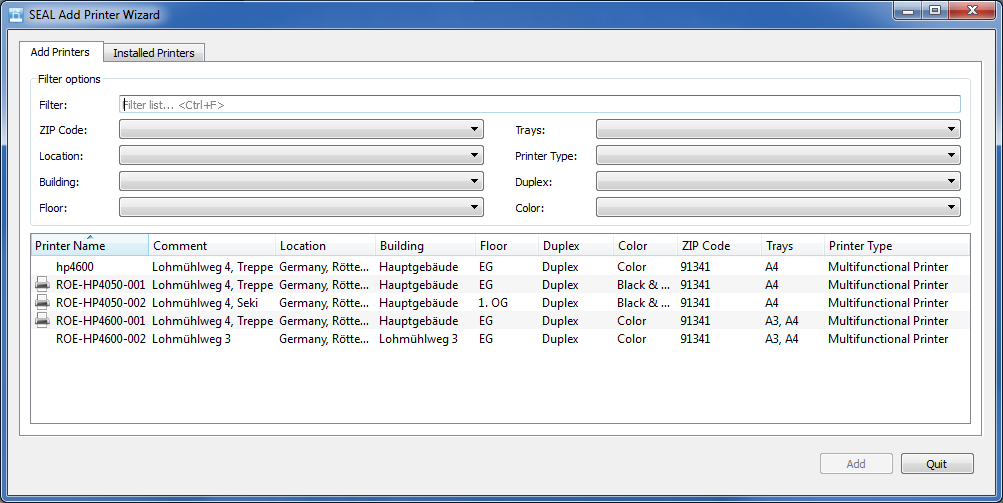Expand the Printer Type dropdown
Viewport: 1003px width, 503px height.
778,155
